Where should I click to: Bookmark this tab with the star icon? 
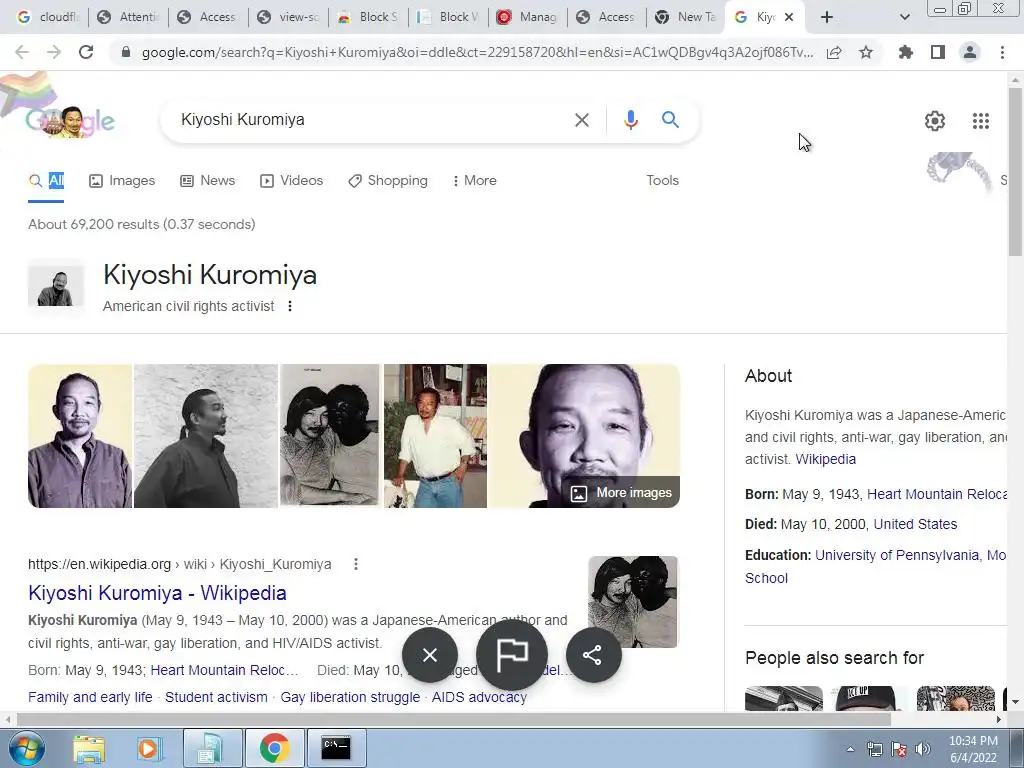pyautogui.click(x=866, y=52)
